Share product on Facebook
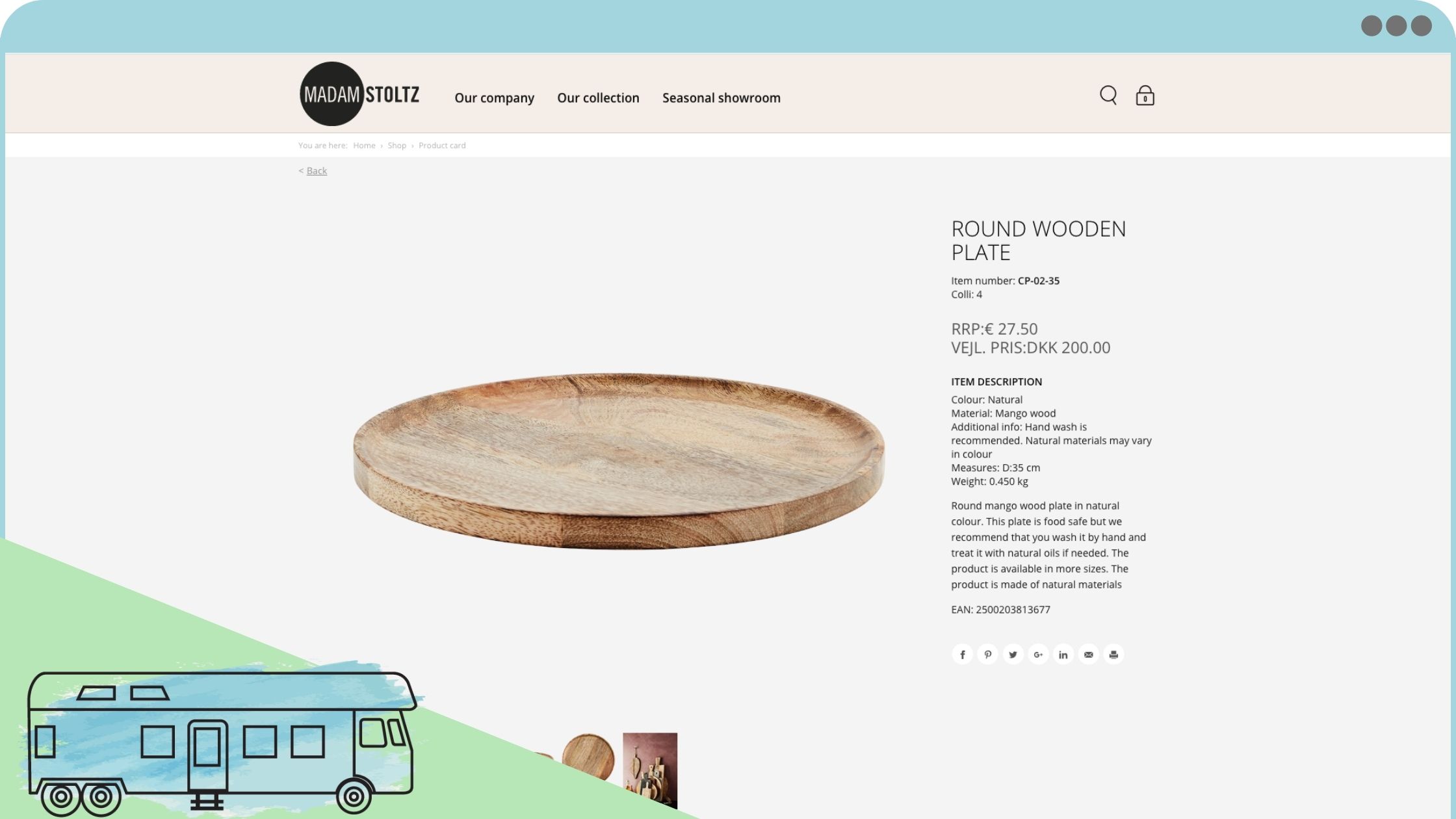Image resolution: width=1456 pixels, height=819 pixels. tap(962, 655)
